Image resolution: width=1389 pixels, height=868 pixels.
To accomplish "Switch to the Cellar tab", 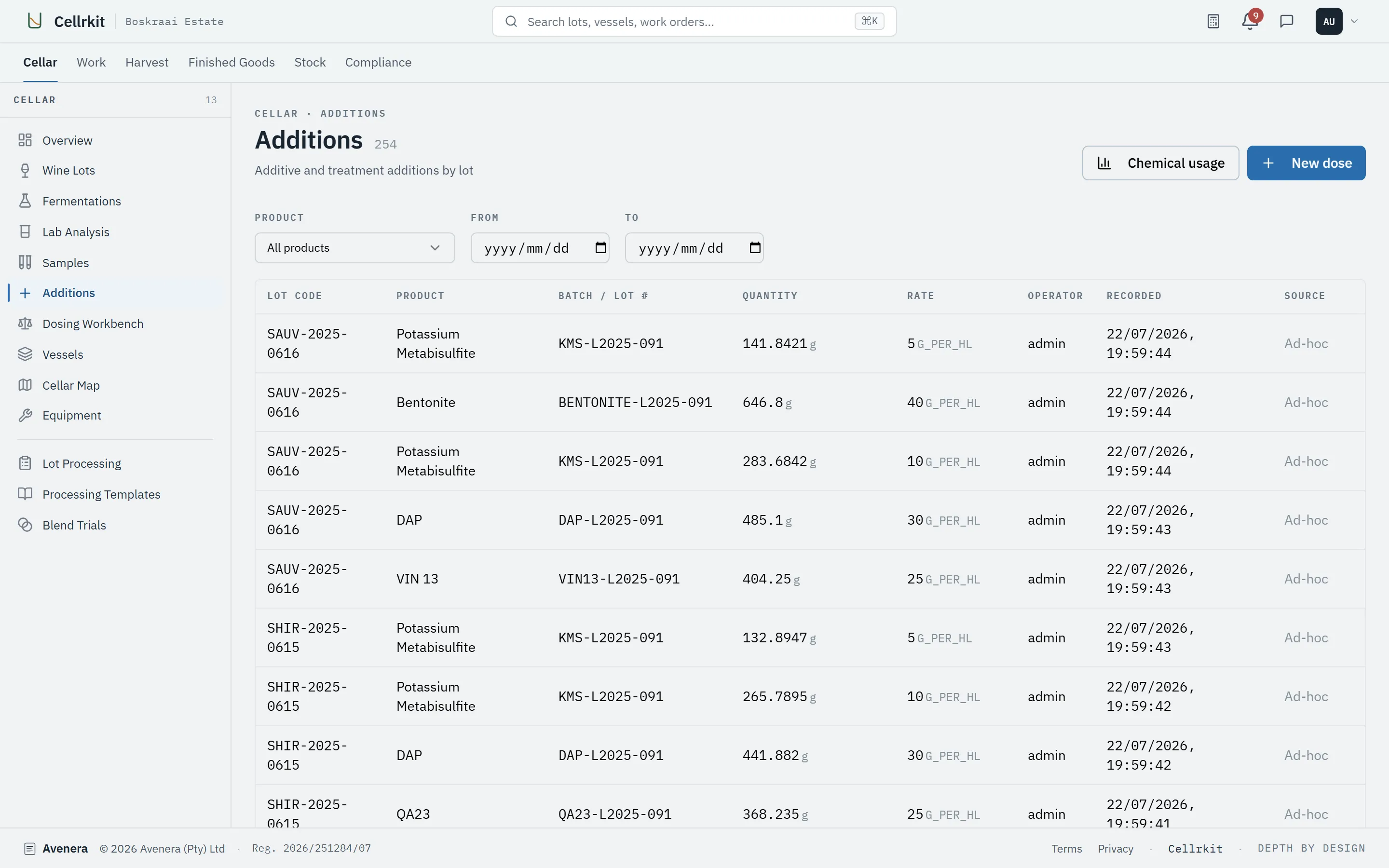I will (40, 62).
